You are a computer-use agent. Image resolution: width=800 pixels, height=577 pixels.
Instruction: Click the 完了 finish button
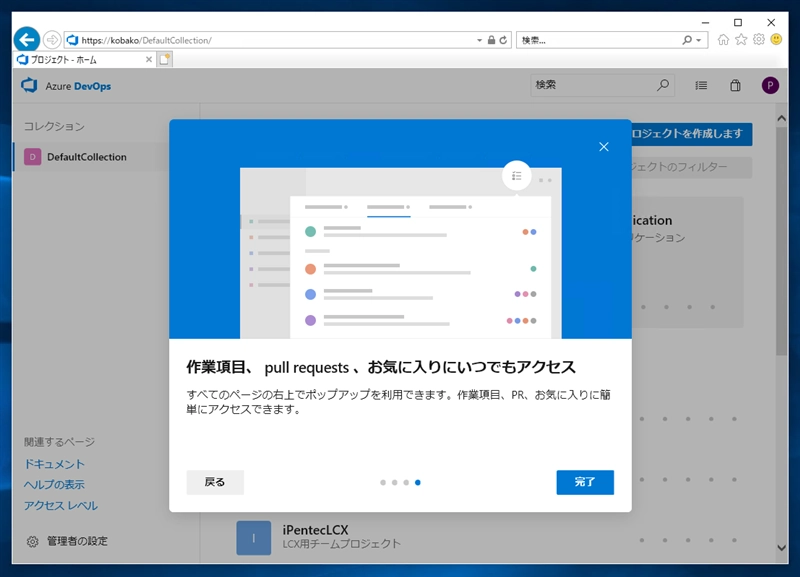(x=585, y=482)
